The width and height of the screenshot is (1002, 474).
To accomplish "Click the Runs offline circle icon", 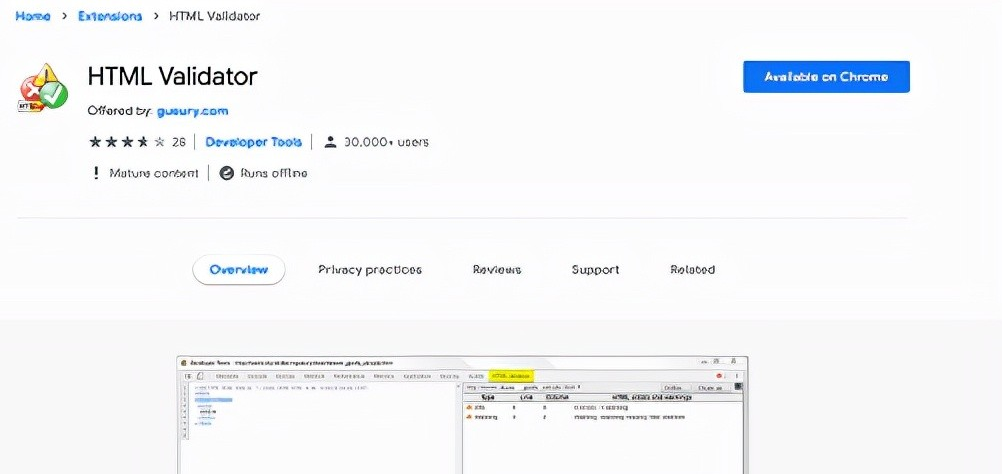I will 227,173.
